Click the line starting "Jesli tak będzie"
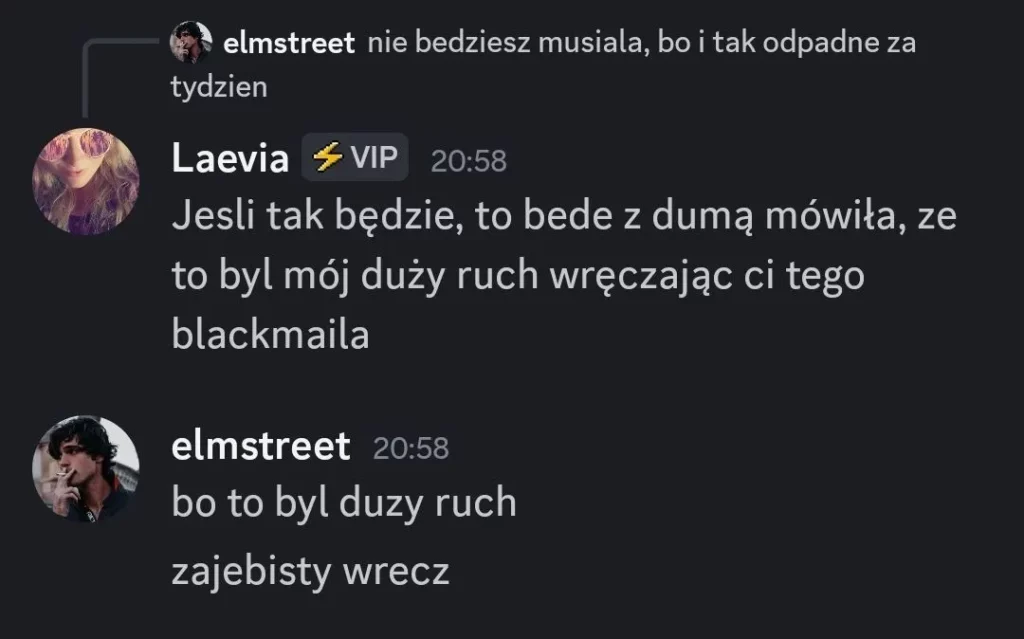 click(564, 218)
